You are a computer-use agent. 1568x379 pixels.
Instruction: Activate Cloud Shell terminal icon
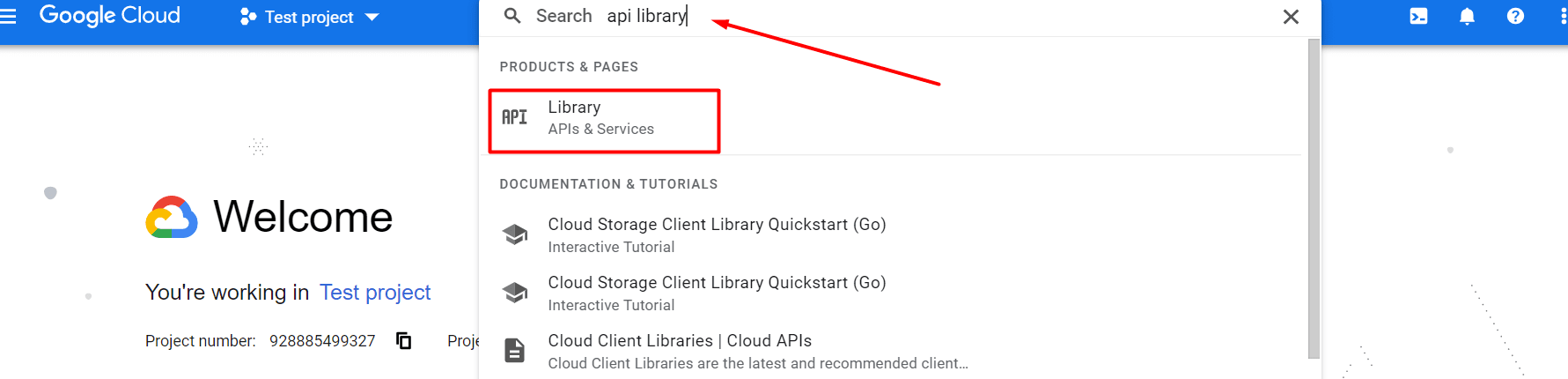tap(1418, 16)
